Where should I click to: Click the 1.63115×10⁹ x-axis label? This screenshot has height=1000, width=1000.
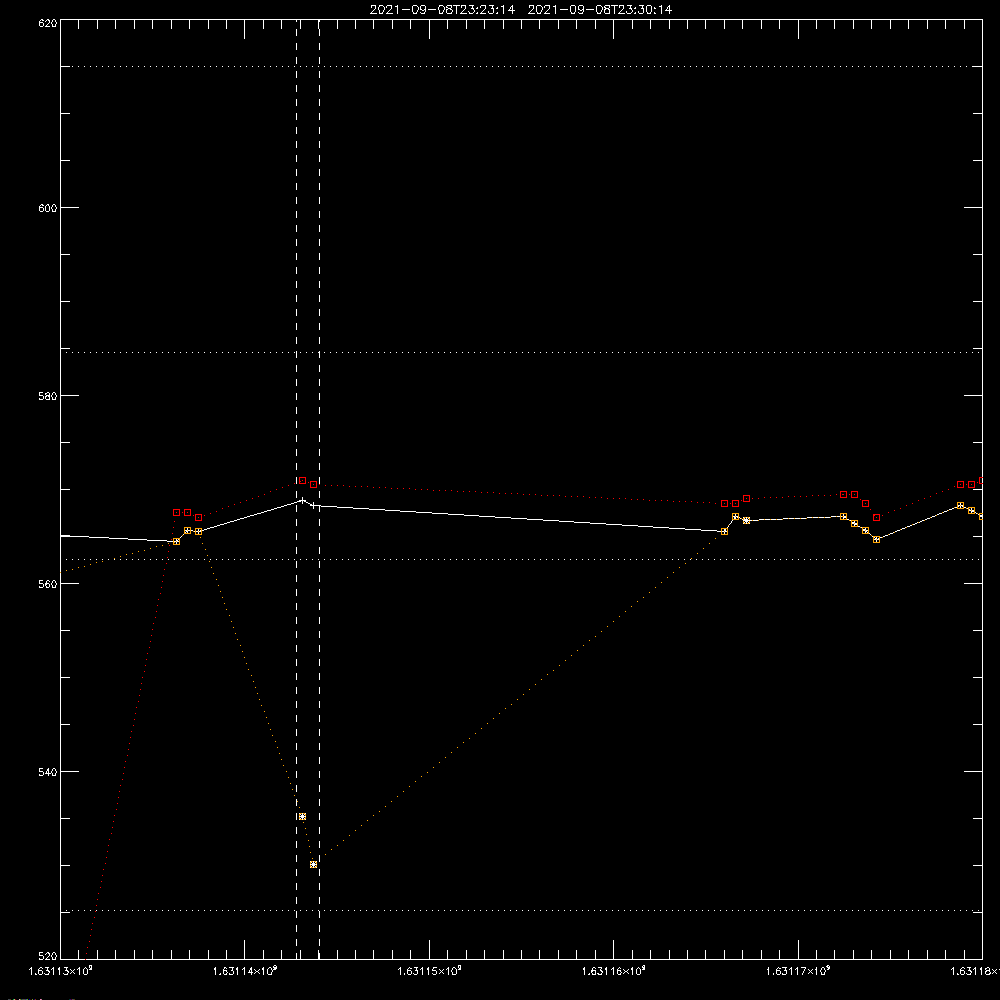(429, 971)
